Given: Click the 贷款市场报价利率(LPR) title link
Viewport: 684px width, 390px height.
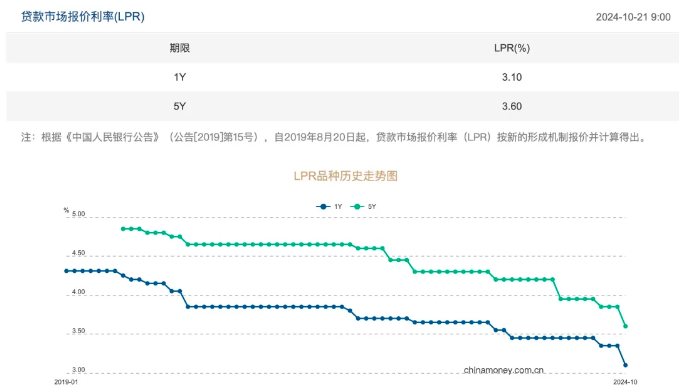Looking at the screenshot, I should [x=83, y=17].
